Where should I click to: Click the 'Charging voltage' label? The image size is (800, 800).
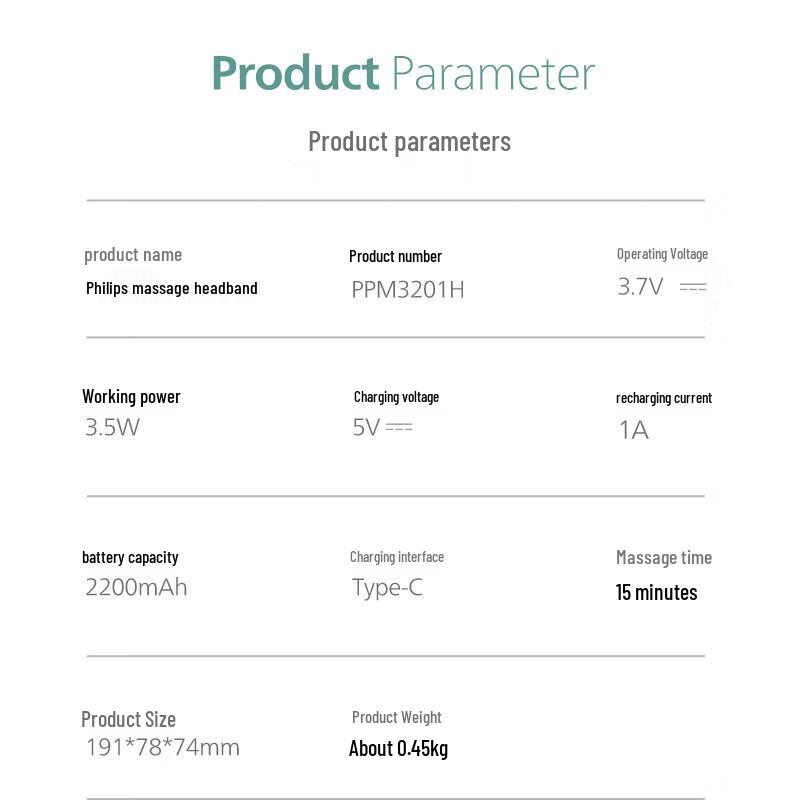(x=396, y=397)
